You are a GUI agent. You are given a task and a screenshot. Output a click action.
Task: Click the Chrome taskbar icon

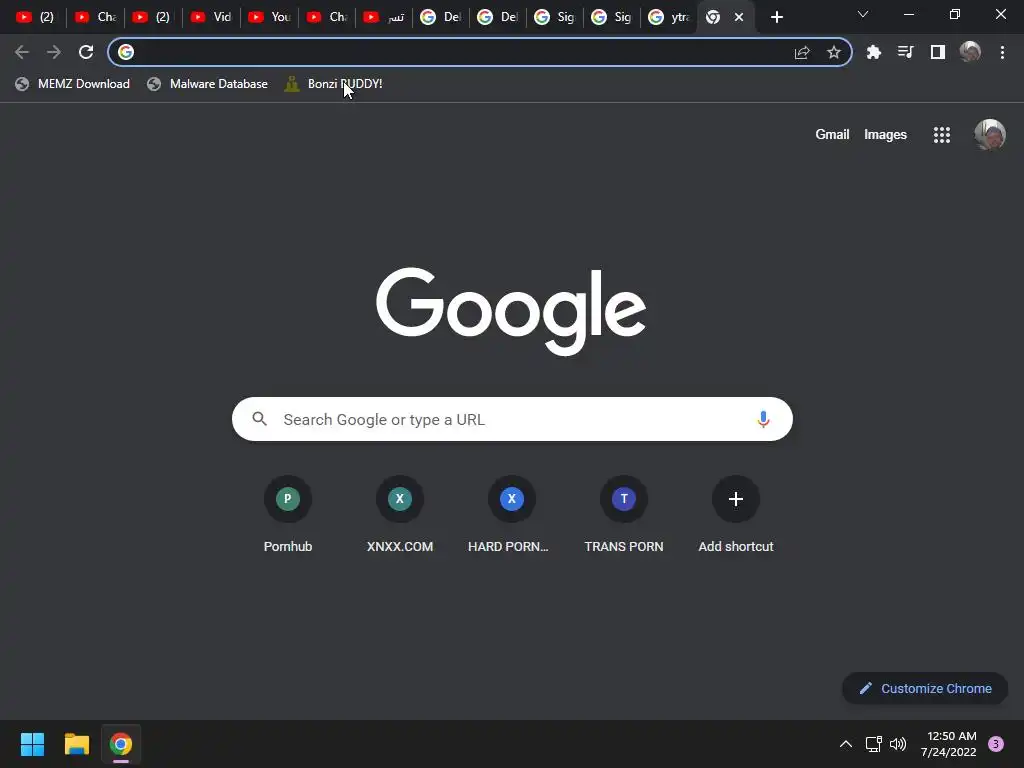pyautogui.click(x=121, y=744)
